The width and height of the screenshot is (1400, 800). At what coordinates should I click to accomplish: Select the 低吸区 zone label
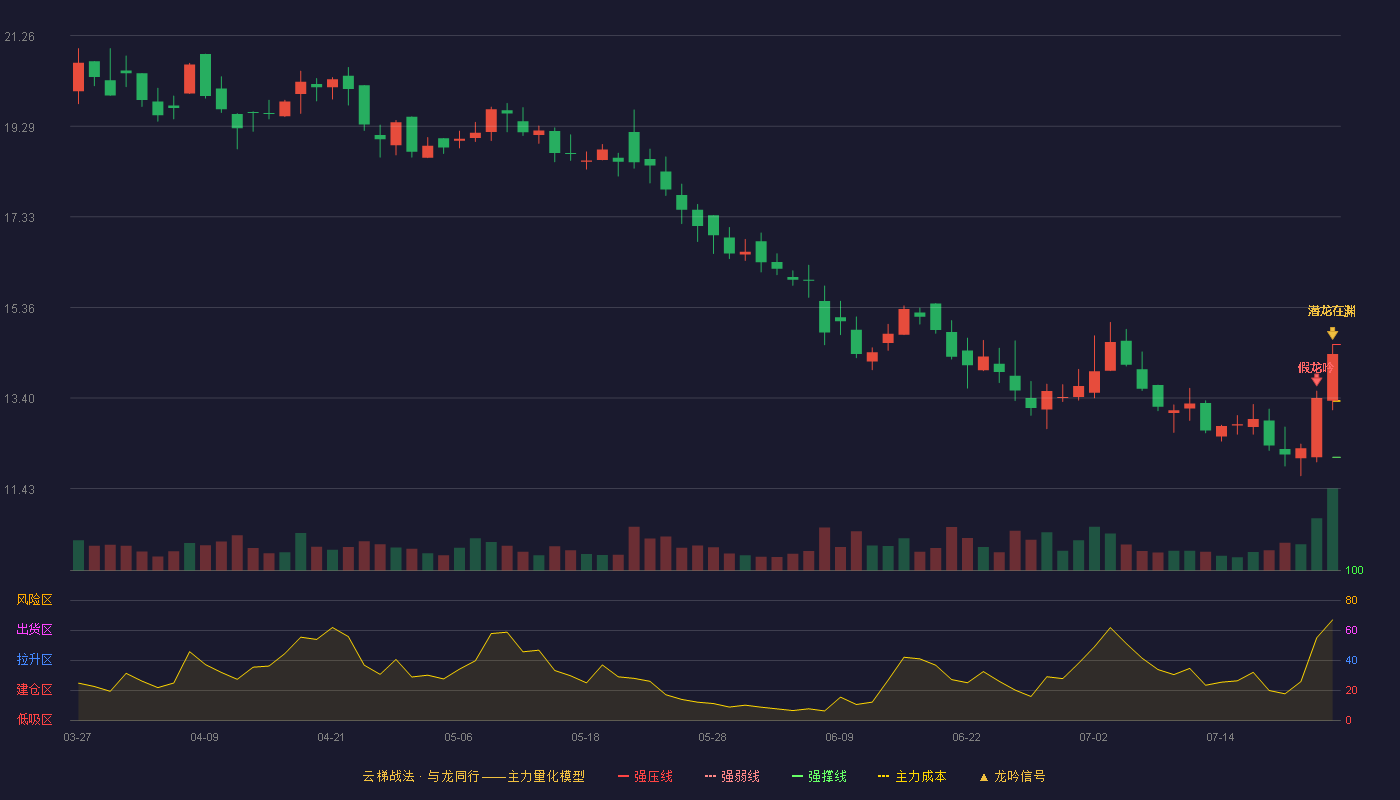tap(34, 720)
